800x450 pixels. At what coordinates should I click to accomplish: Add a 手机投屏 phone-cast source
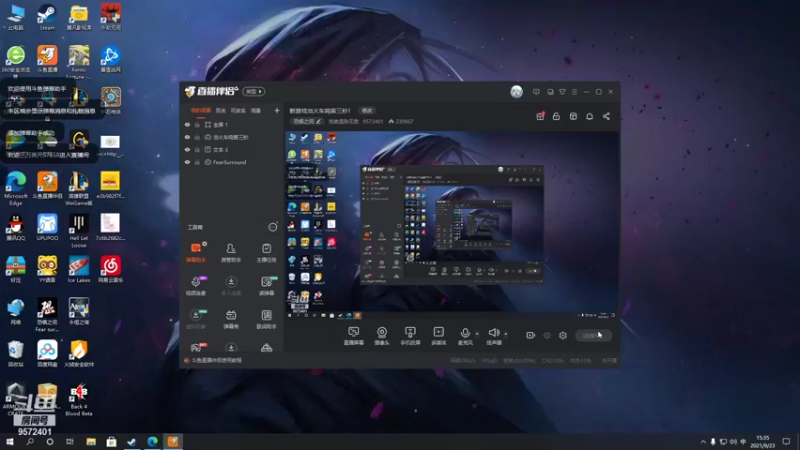click(410, 336)
